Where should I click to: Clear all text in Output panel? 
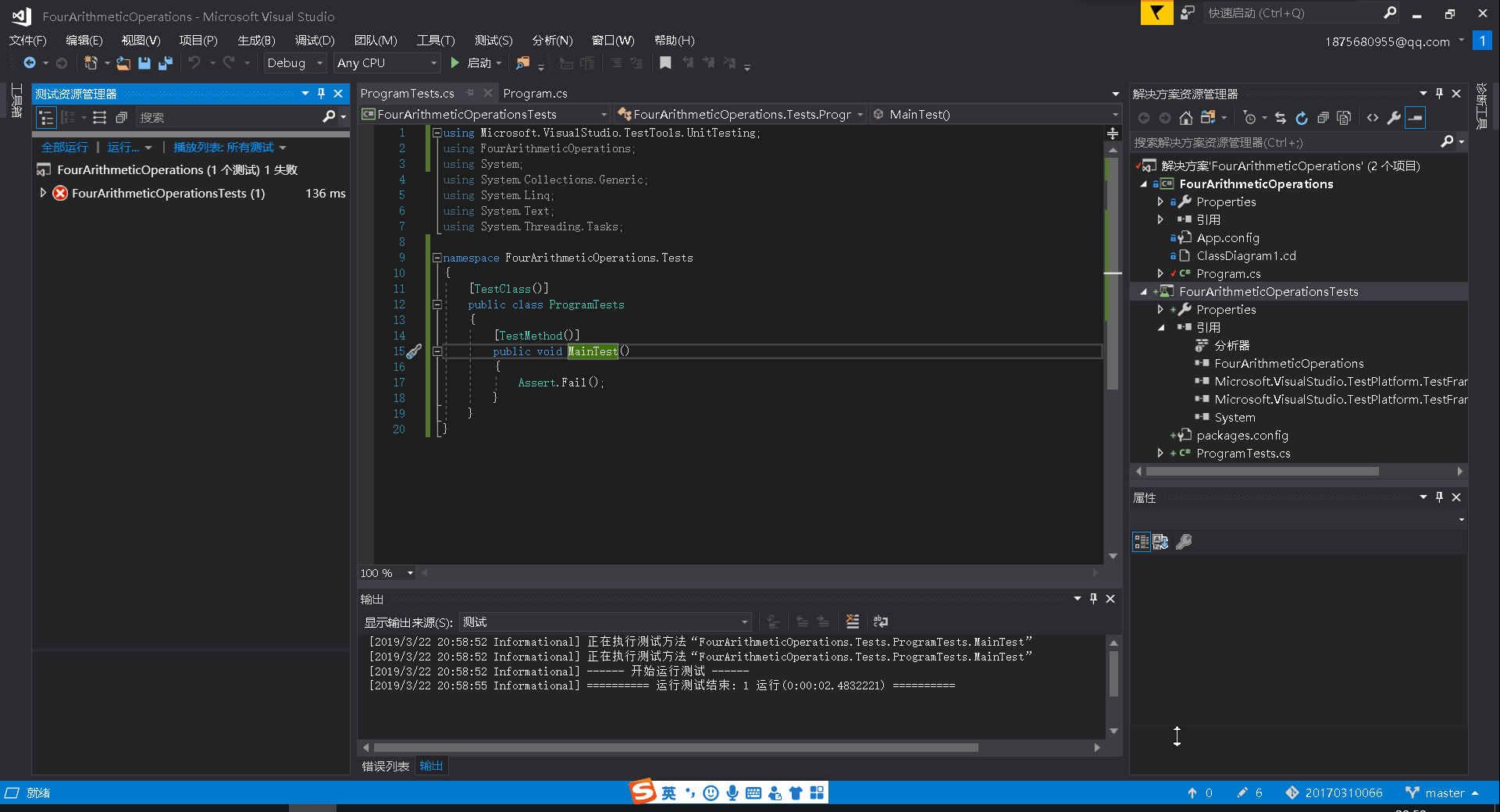click(x=852, y=621)
